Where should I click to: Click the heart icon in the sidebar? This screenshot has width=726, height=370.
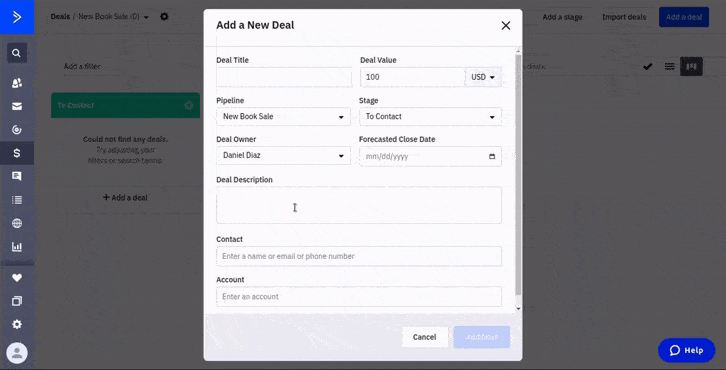tap(17, 278)
